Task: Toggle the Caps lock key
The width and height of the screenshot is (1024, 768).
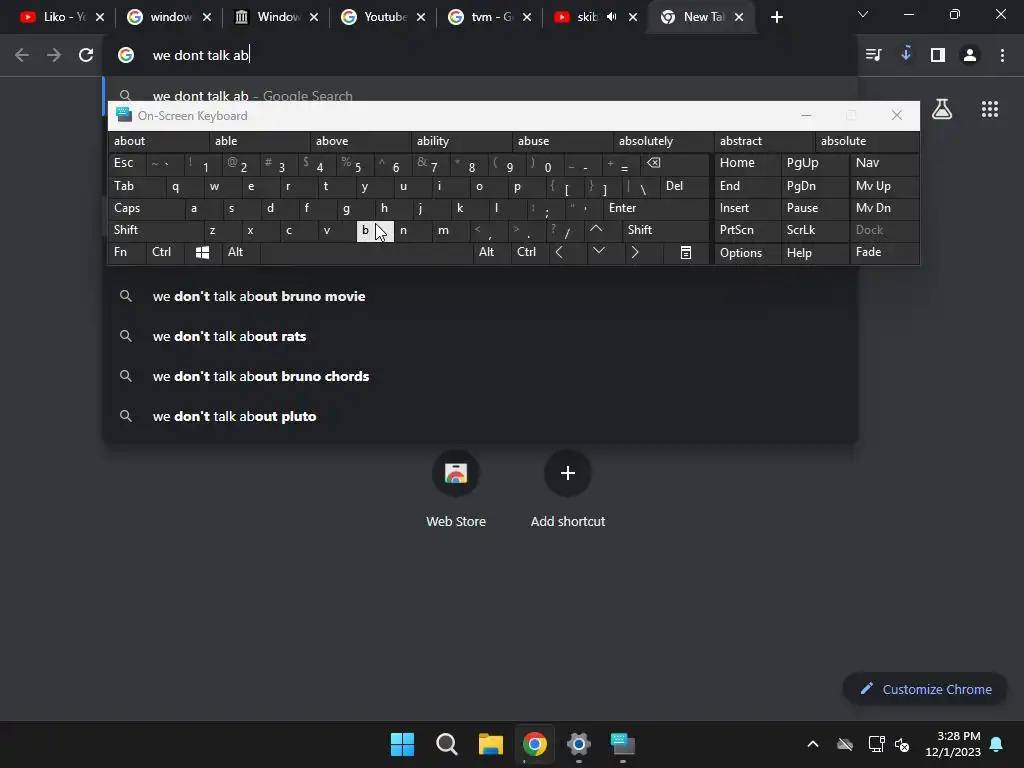Action: click(146, 208)
